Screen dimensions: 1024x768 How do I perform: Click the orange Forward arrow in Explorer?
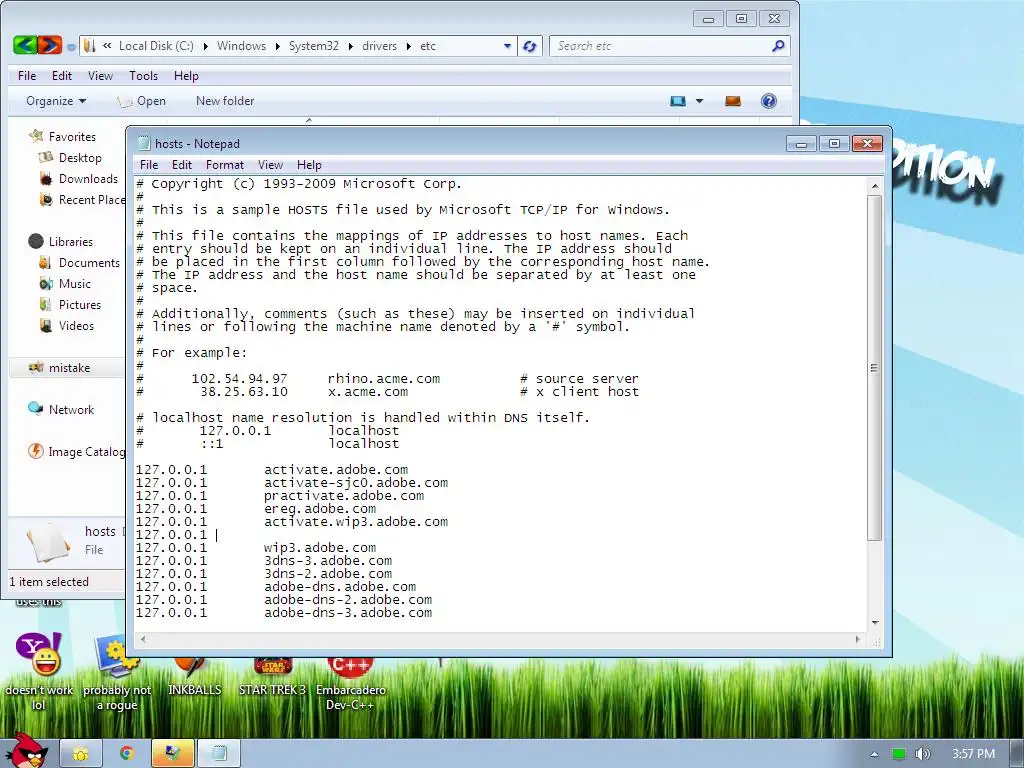(50, 45)
